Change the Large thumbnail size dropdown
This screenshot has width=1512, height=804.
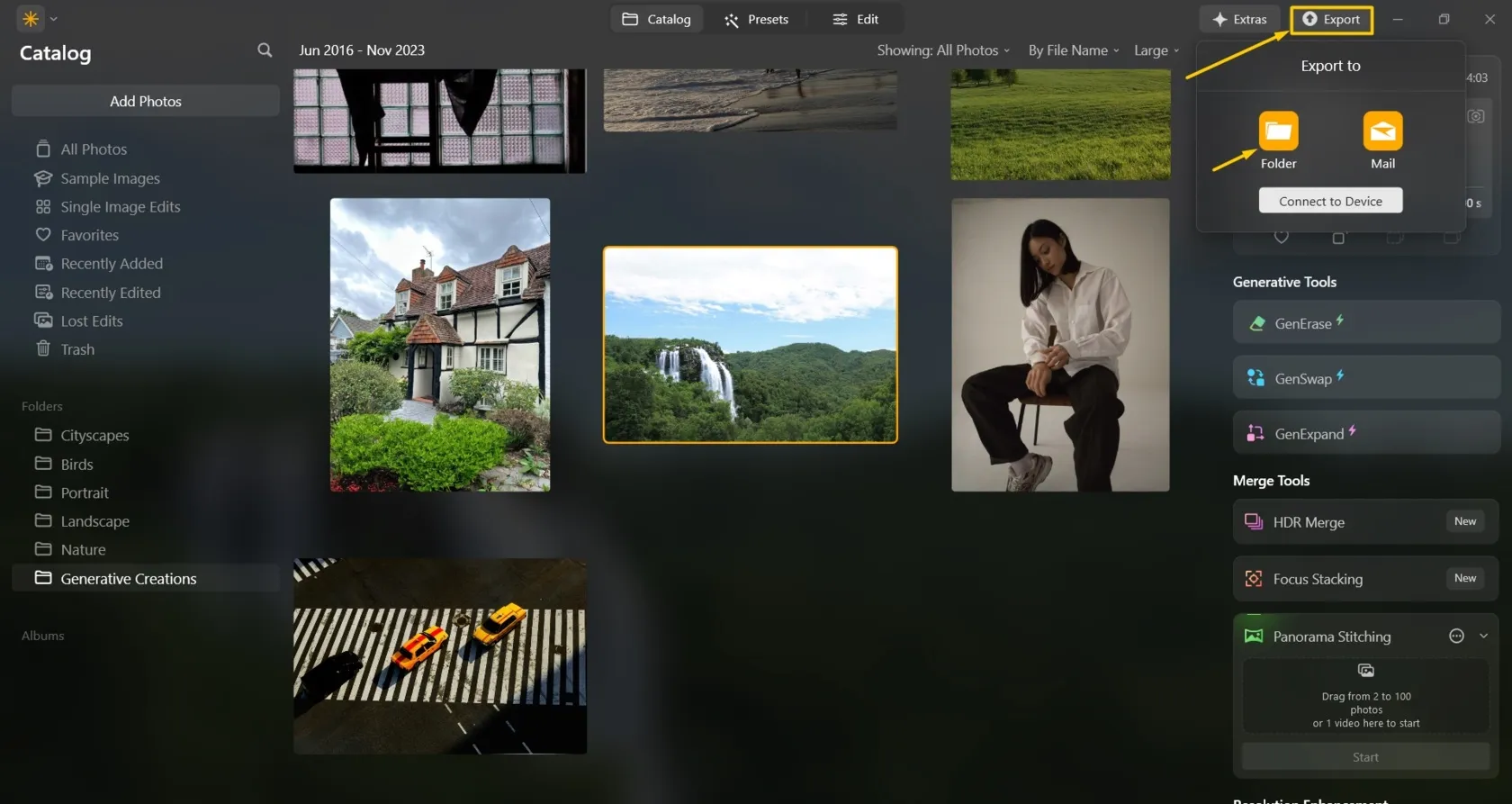click(1156, 50)
